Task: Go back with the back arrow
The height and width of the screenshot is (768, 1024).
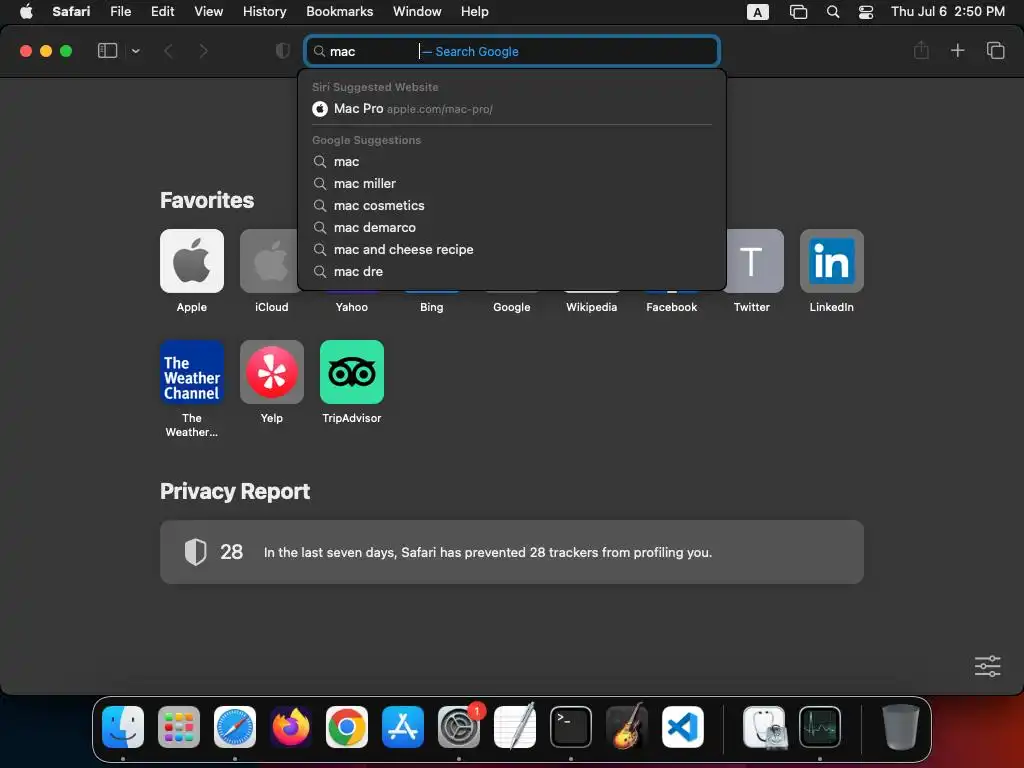Action: (x=168, y=51)
